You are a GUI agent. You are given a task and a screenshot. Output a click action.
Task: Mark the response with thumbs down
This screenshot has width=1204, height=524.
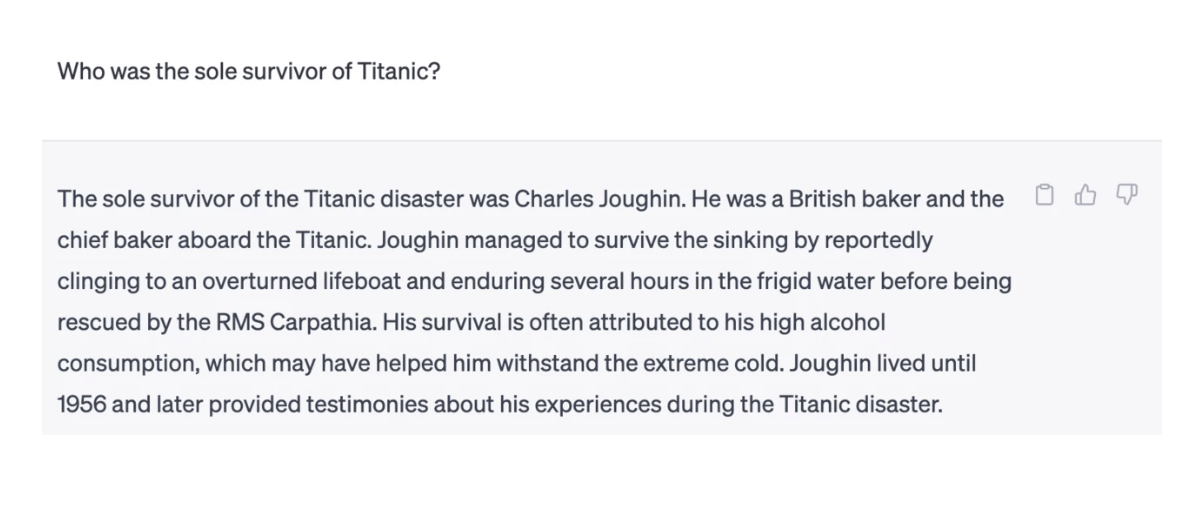(1127, 194)
